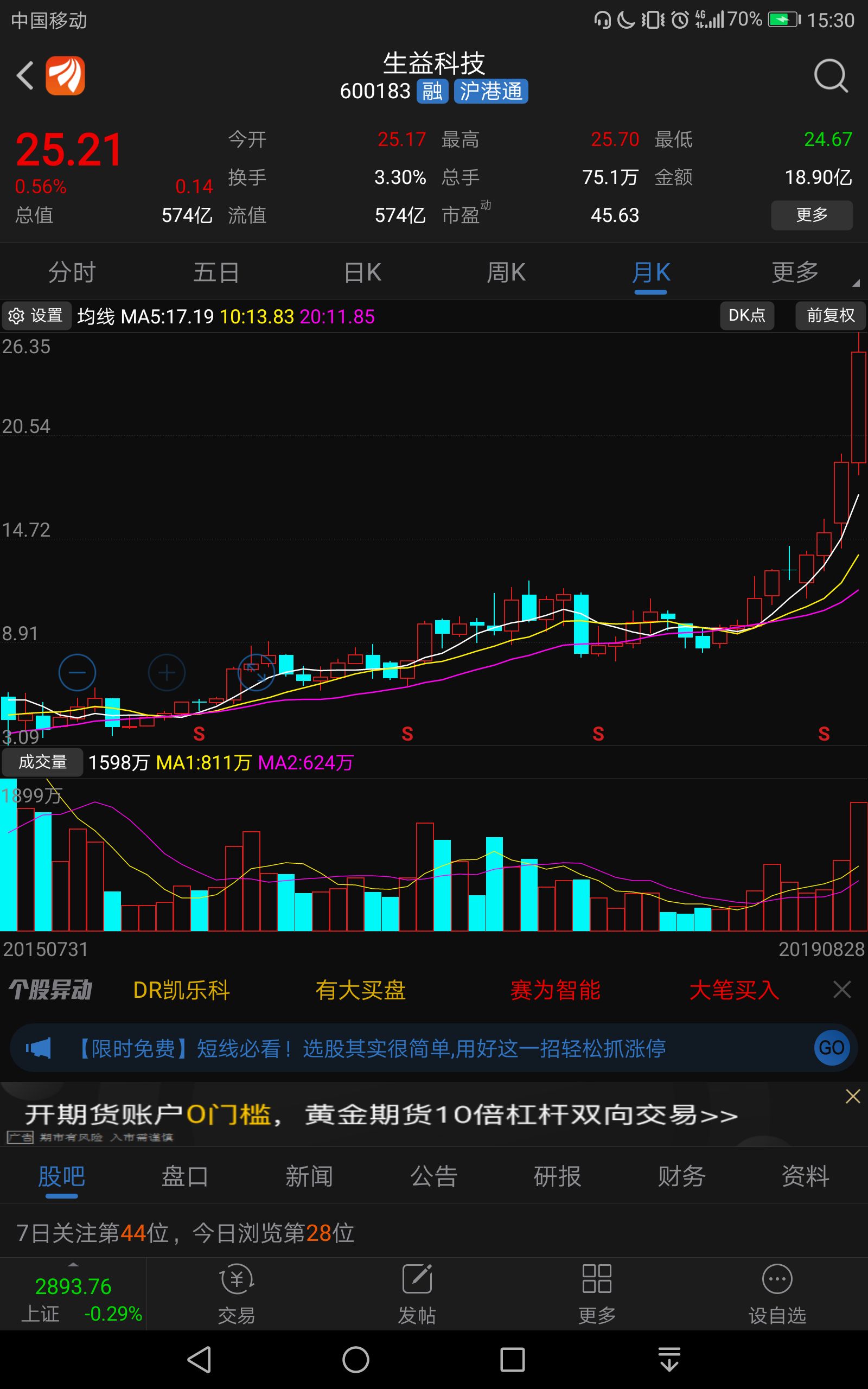Screen dimensions: 868x1389
Task: Tap the back arrow icon
Action: (x=25, y=76)
